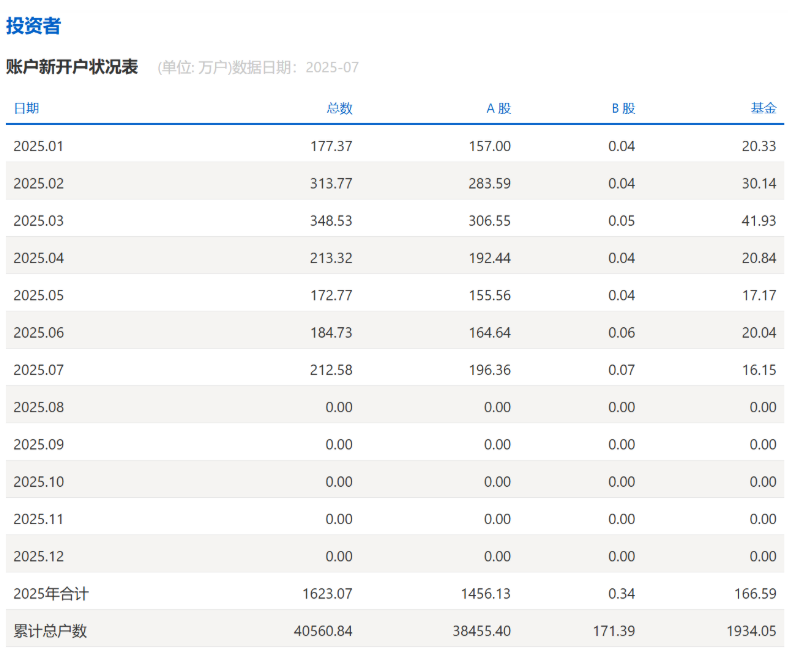Select the 2025.04 date cell
Screen dimensions: 801x663
pos(39,258)
